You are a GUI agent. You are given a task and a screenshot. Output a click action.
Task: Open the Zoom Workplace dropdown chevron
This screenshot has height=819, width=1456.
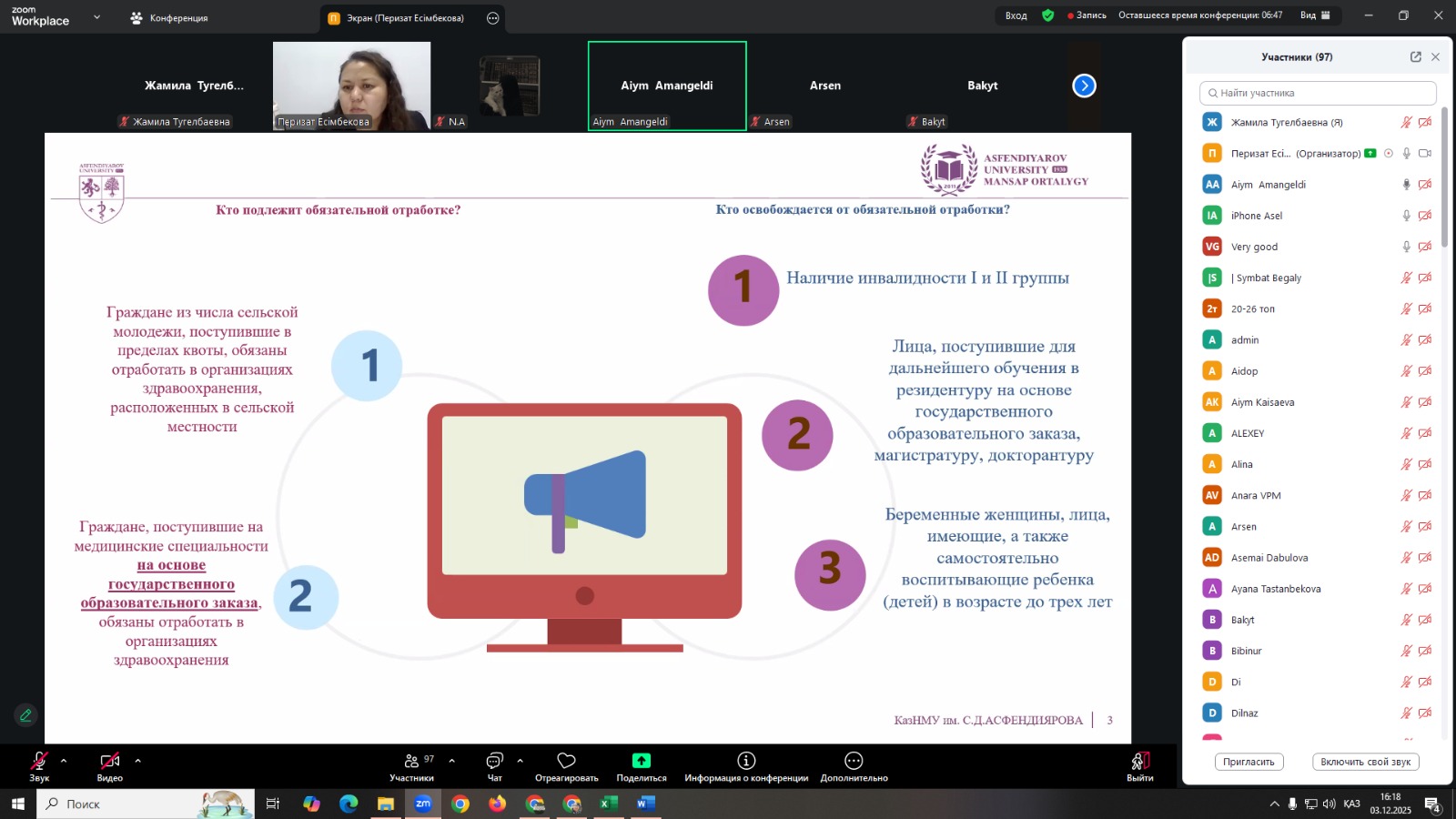pyautogui.click(x=96, y=17)
